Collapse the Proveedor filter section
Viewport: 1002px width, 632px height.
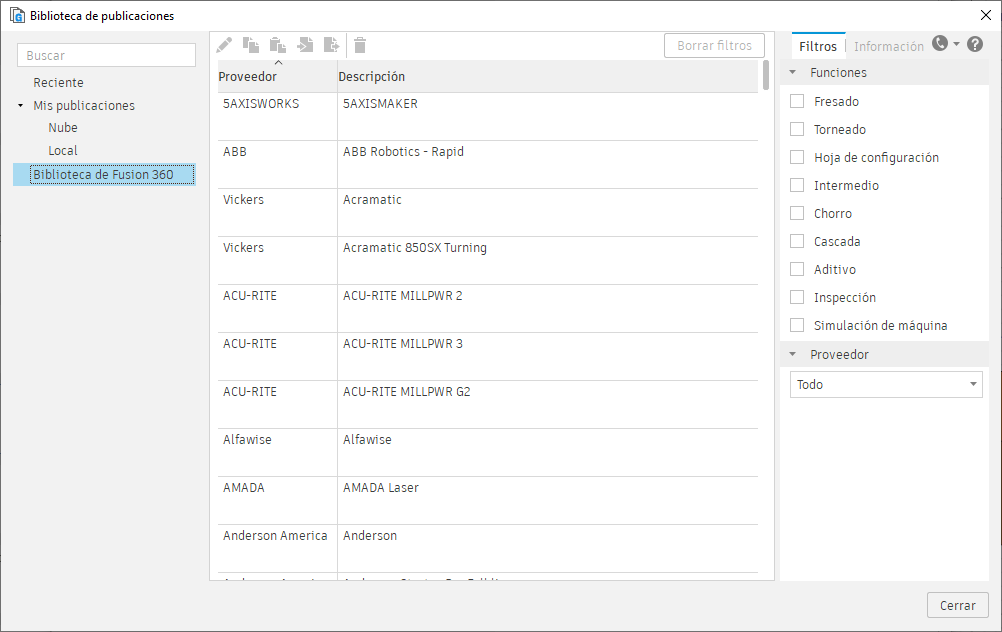[792, 354]
